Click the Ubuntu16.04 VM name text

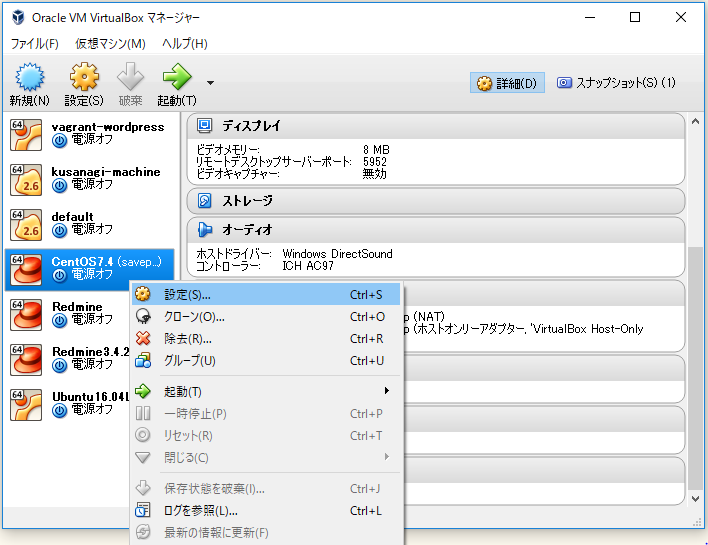91,396
